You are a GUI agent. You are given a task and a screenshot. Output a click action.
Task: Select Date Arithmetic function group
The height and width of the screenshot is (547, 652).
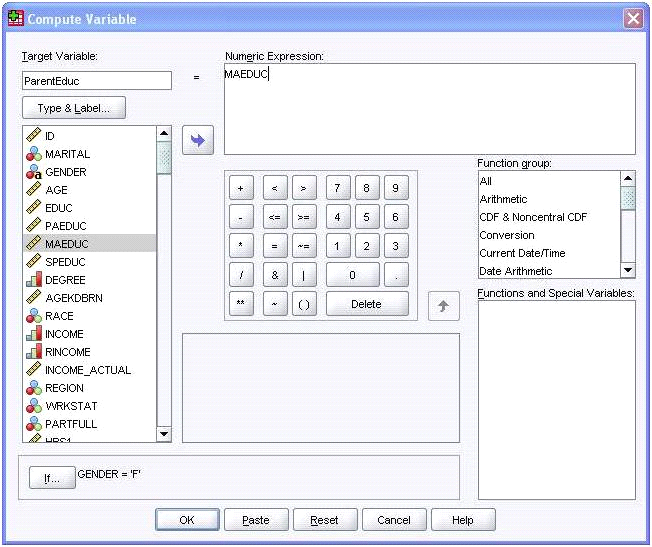point(549,271)
